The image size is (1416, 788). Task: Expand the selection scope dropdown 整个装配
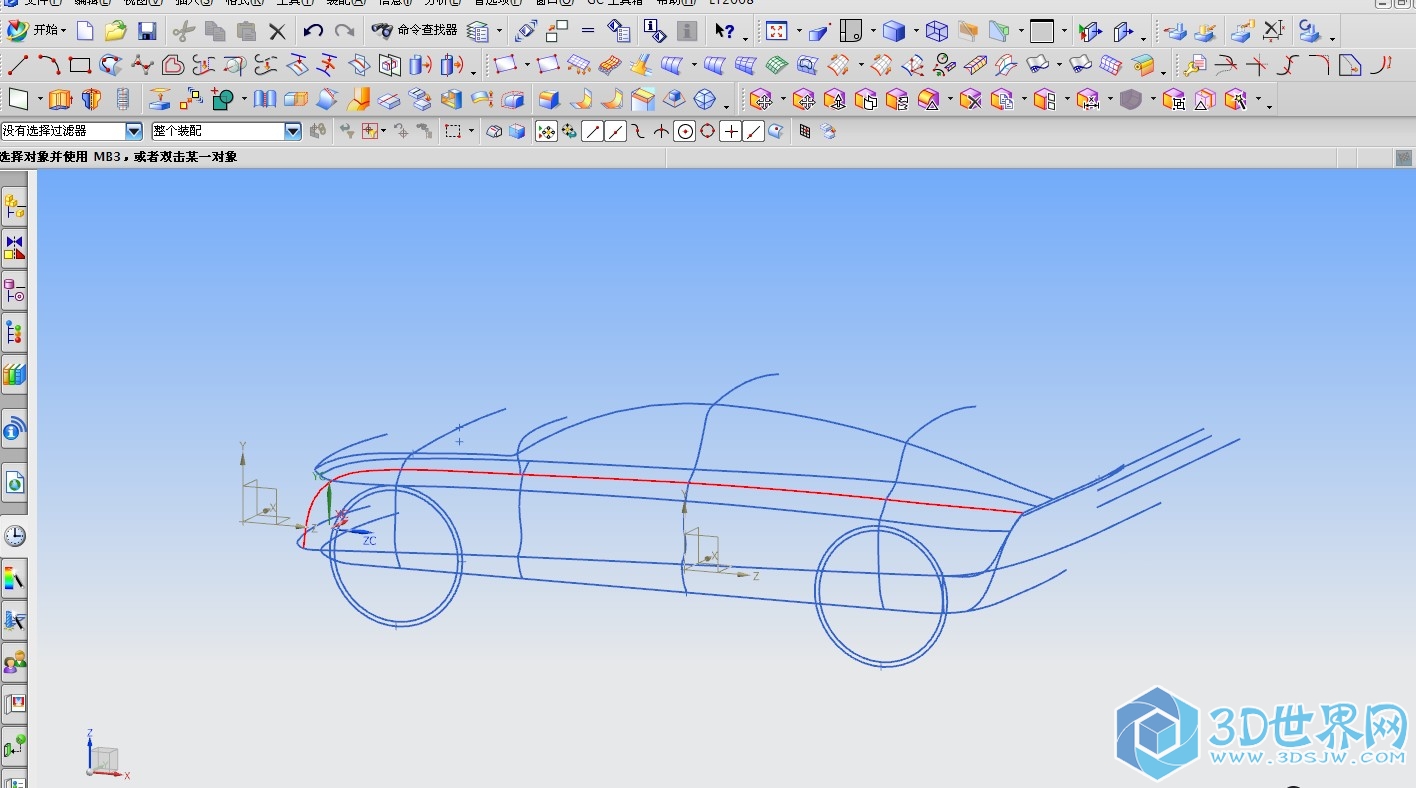(x=293, y=131)
